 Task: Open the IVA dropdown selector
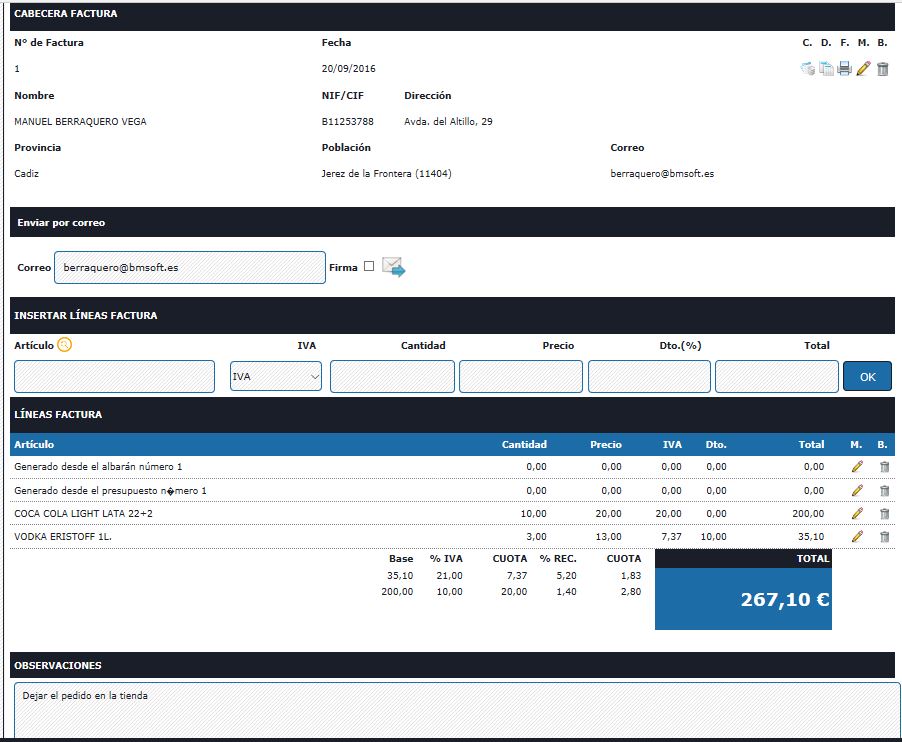[x=276, y=377]
